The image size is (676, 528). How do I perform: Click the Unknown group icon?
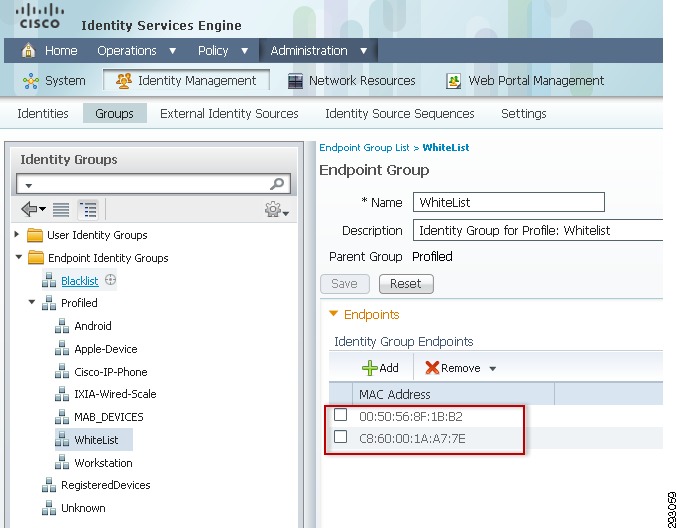[49, 508]
